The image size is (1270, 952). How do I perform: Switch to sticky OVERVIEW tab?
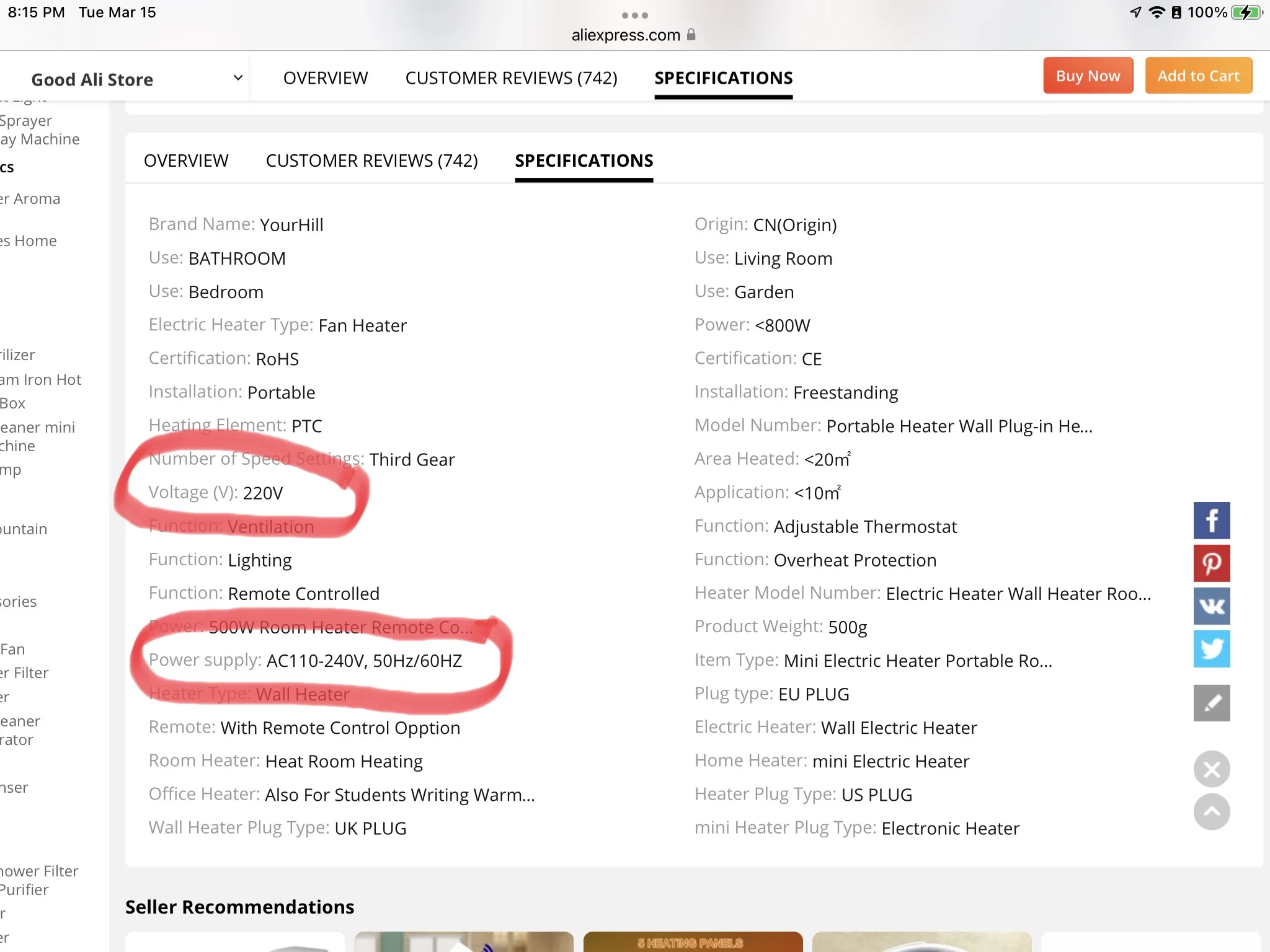click(326, 78)
